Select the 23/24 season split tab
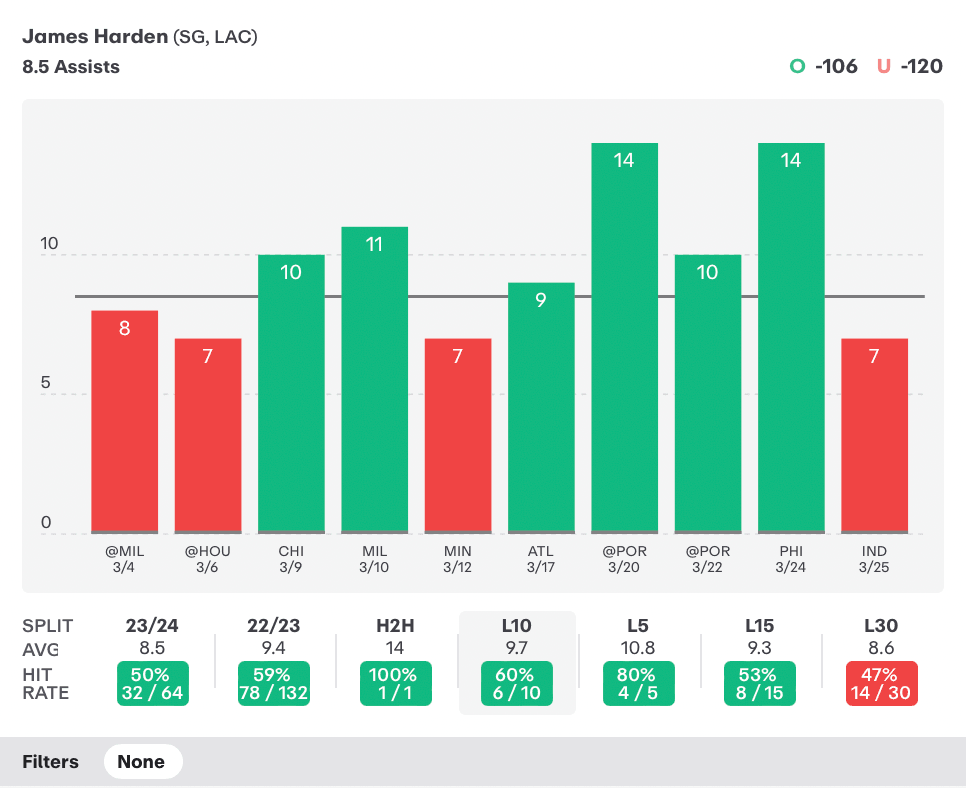The width and height of the screenshot is (966, 788). [152, 625]
